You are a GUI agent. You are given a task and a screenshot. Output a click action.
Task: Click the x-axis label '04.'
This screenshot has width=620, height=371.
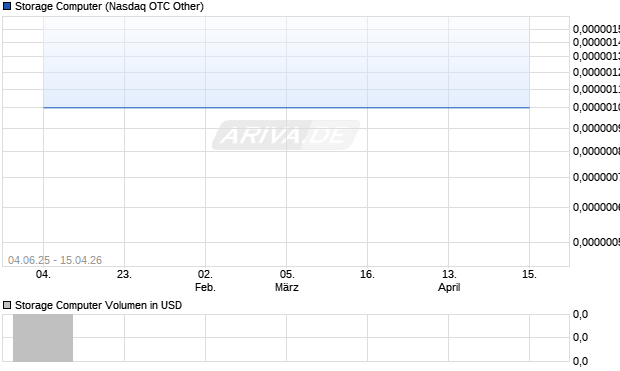click(43, 274)
